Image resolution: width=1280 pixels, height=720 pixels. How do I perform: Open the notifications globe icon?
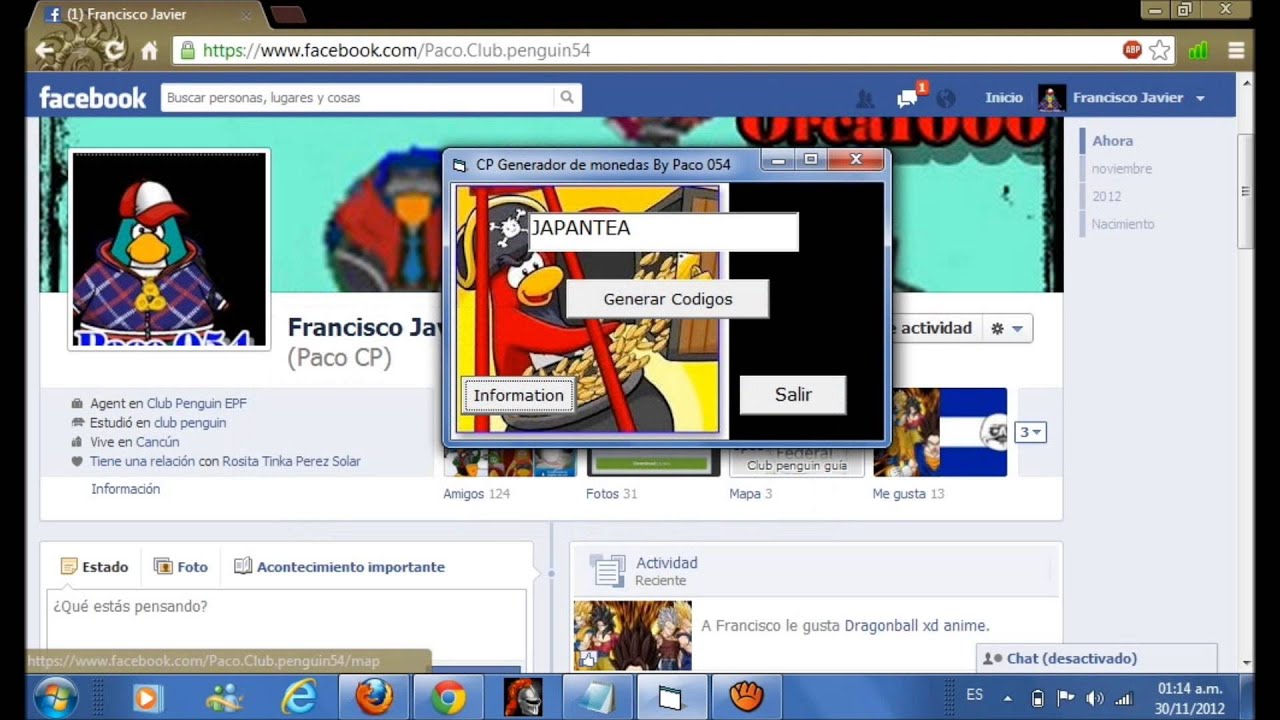click(x=945, y=98)
